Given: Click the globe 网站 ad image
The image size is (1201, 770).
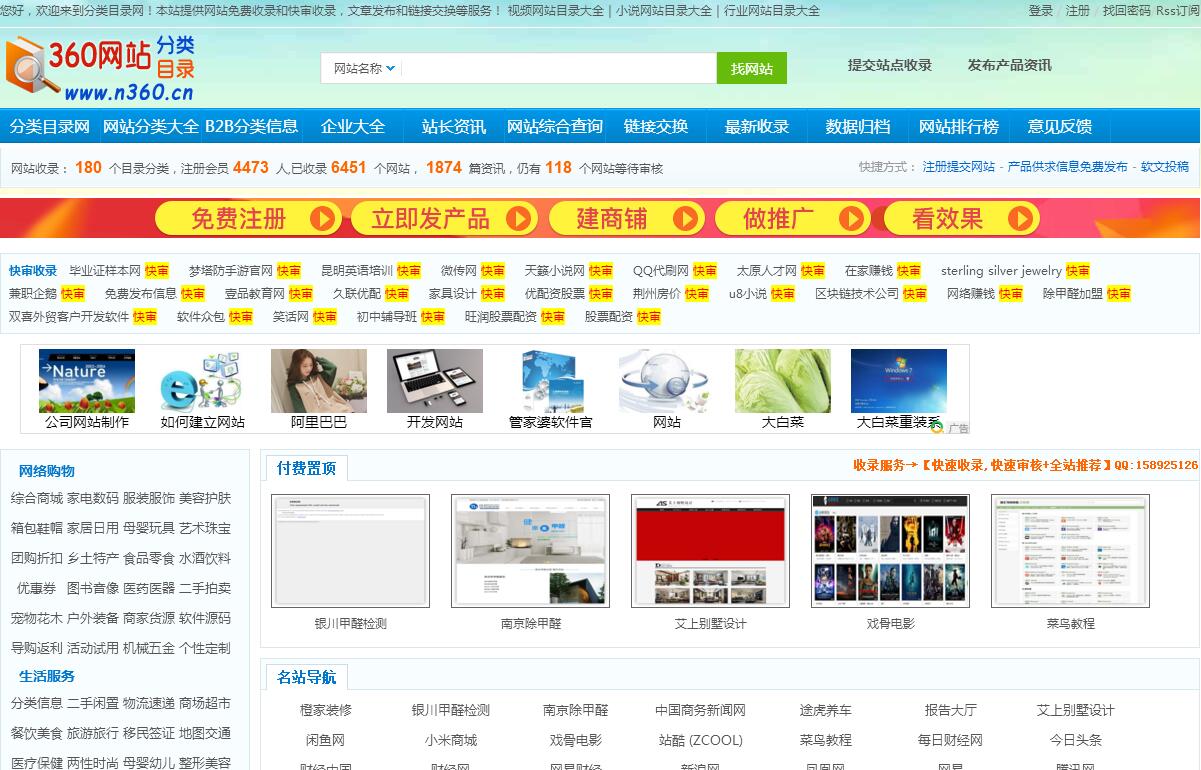Looking at the screenshot, I should 666,381.
